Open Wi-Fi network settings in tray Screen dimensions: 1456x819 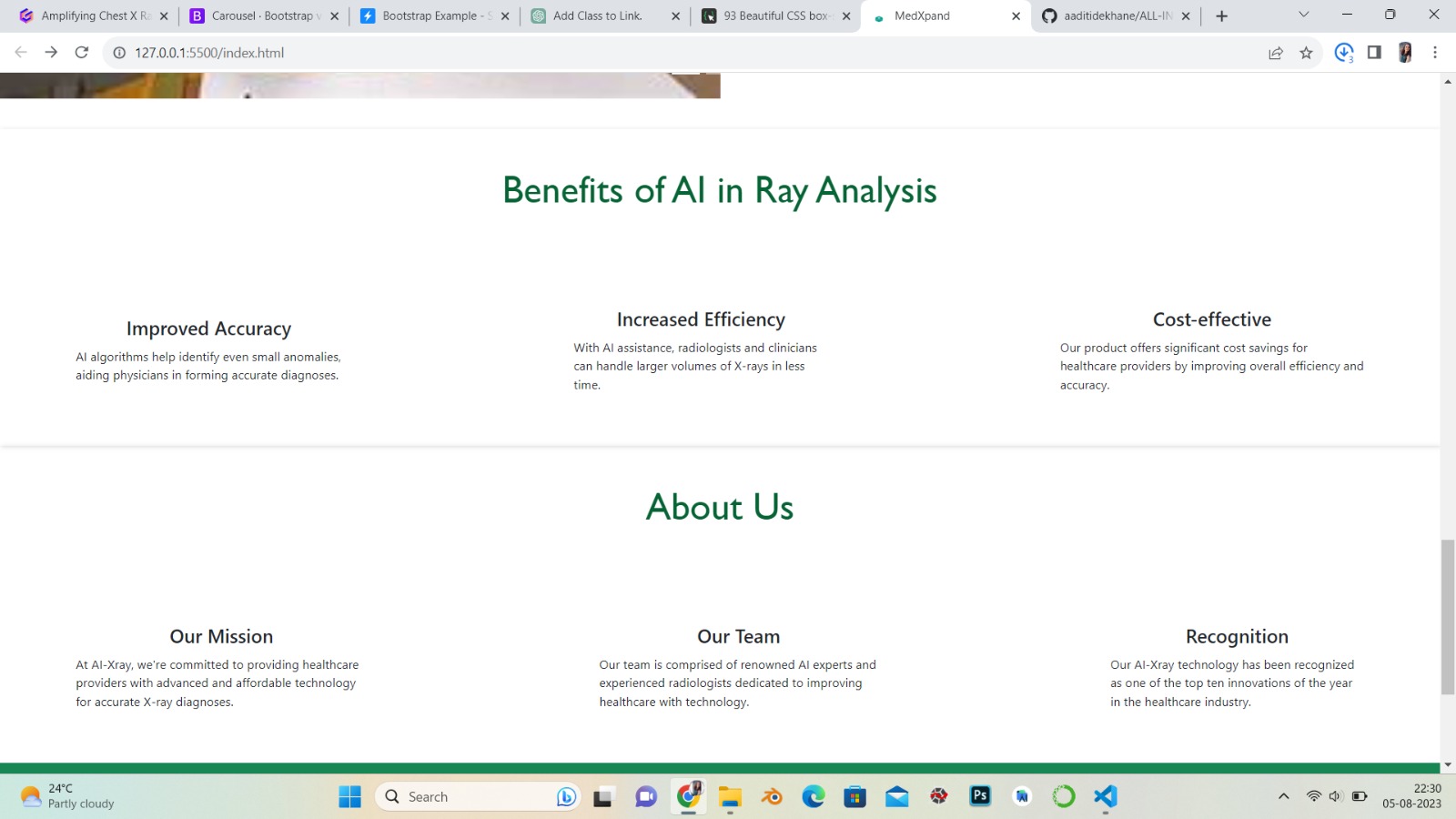[x=1314, y=796]
